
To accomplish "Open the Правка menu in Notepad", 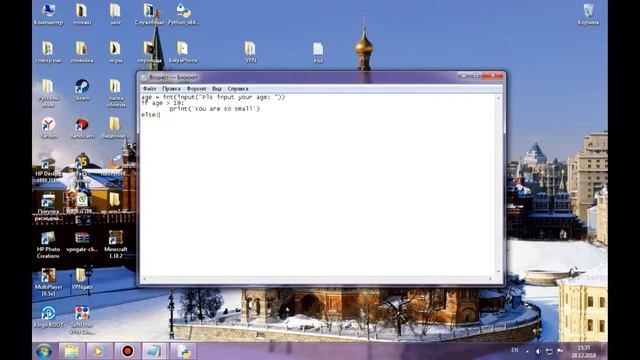I will [171, 89].
